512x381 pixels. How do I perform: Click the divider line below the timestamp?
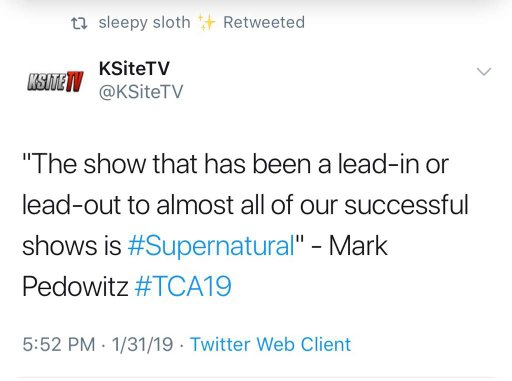coord(256,378)
